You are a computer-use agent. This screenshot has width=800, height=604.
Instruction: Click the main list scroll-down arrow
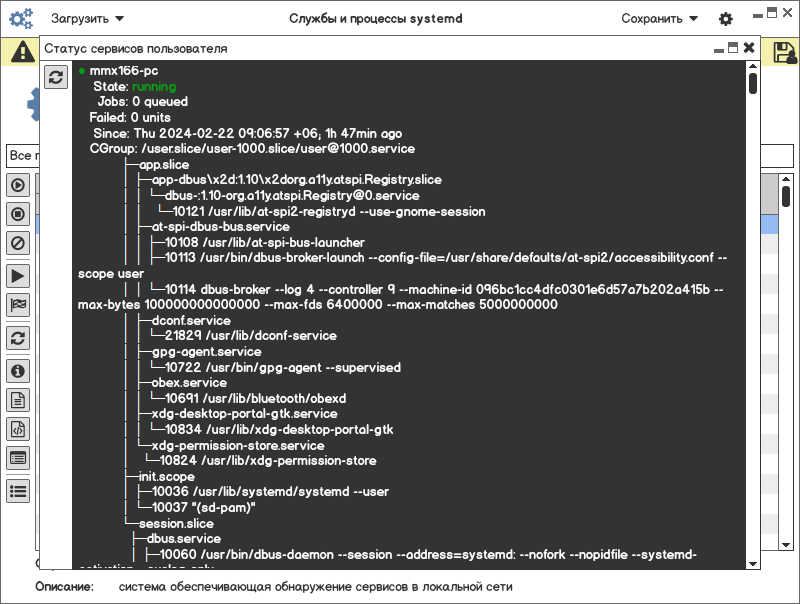(x=786, y=545)
